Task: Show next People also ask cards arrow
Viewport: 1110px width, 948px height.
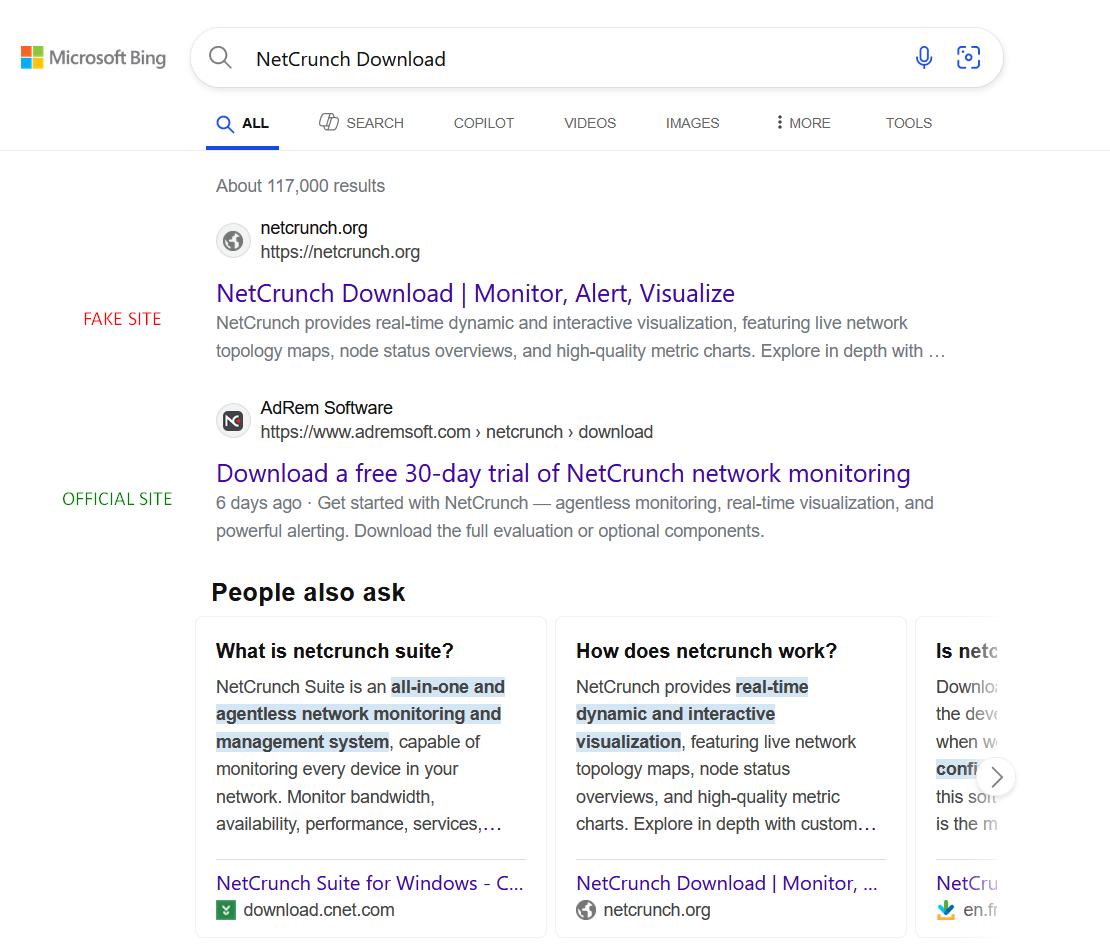Action: coord(996,777)
